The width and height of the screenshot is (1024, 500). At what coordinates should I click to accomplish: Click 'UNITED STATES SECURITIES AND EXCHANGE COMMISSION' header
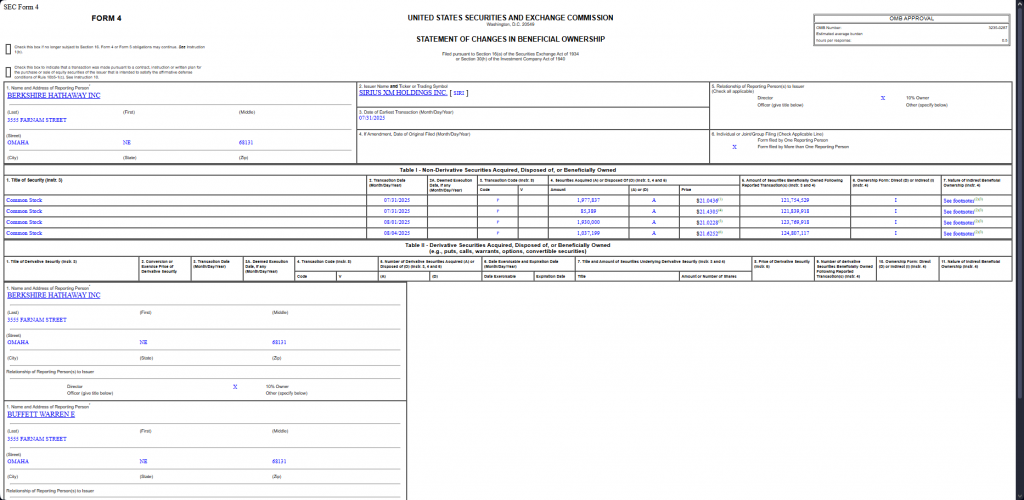(510, 18)
